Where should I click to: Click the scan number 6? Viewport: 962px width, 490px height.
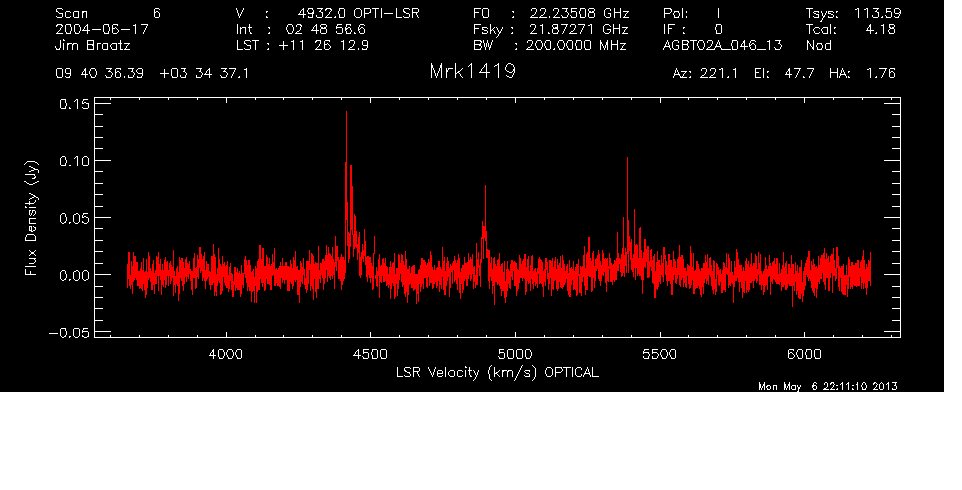coord(157,13)
